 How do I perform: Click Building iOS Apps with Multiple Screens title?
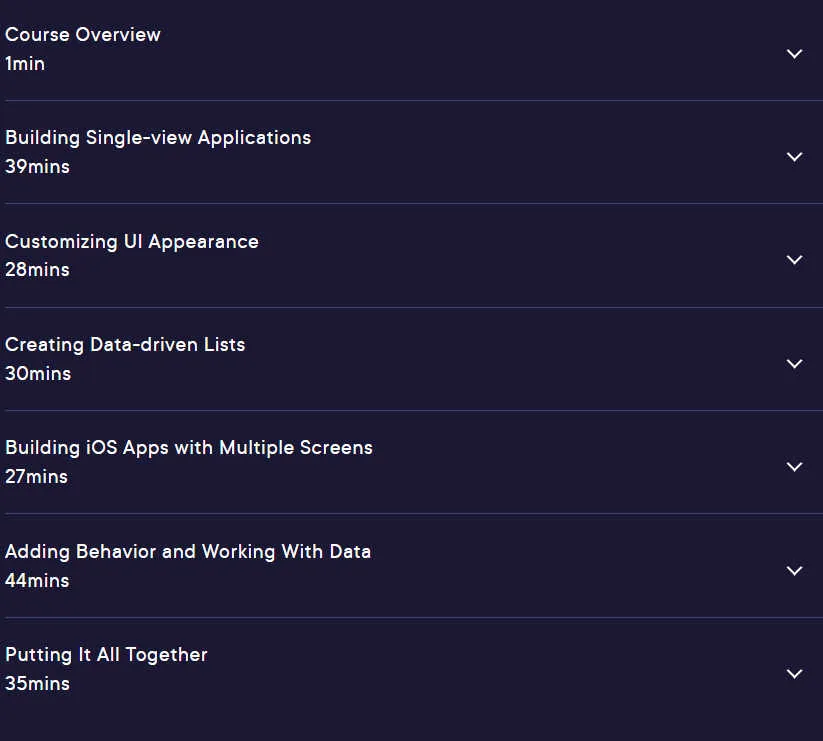coord(189,449)
